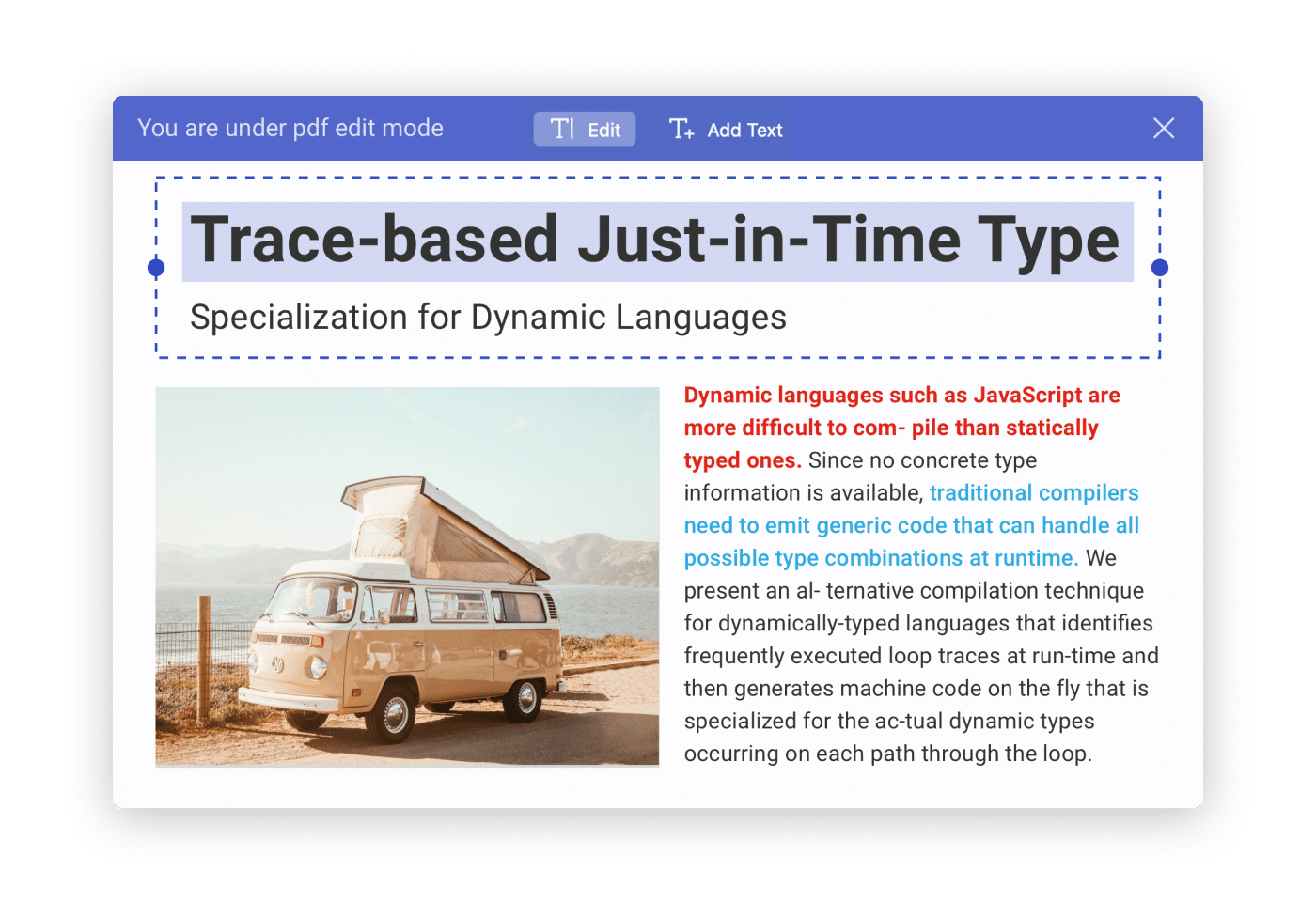This screenshot has width=1316, height=902.
Task: Click the line "then generates machine code on the fly that is"
Action: pyautogui.click(x=916, y=689)
